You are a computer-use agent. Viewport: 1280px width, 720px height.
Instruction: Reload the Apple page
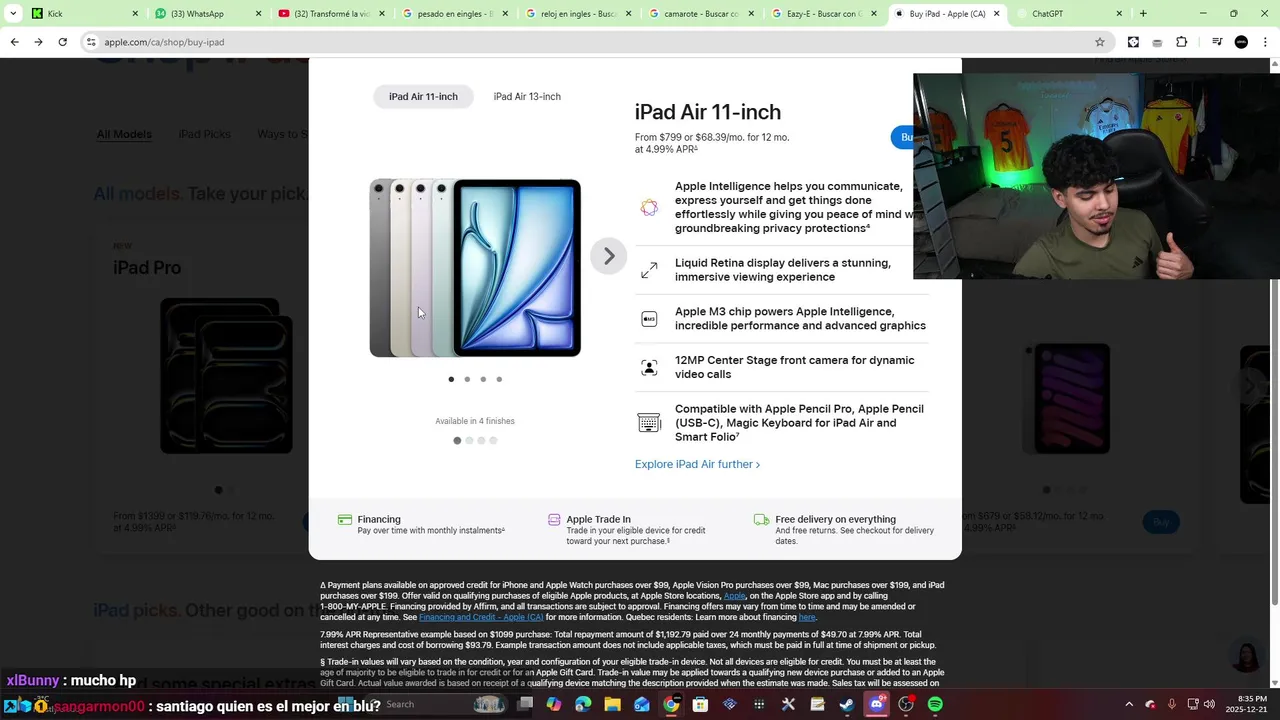(62, 42)
